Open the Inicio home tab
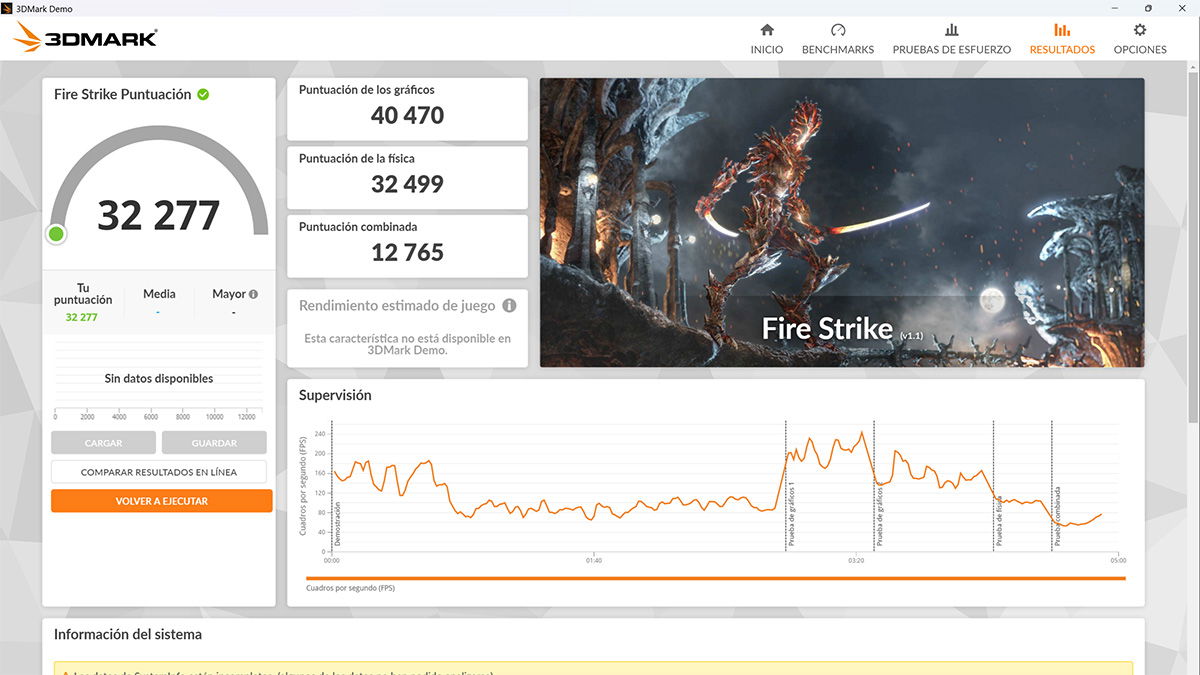Image resolution: width=1200 pixels, height=675 pixels. tap(767, 39)
